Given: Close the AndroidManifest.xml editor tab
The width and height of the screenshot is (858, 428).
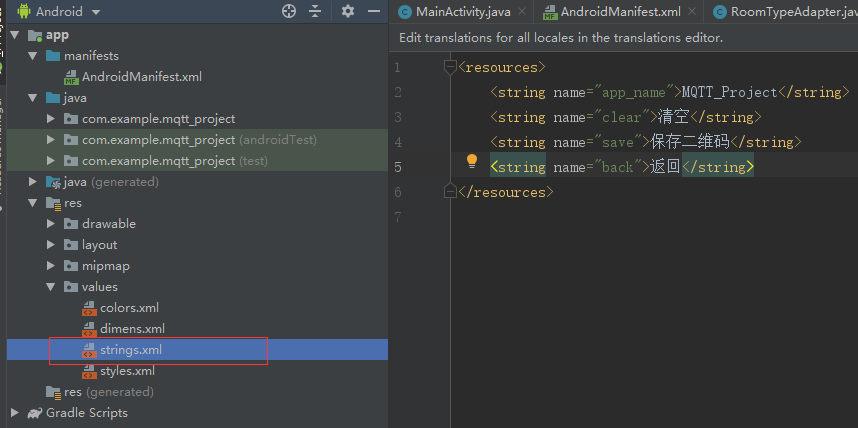Looking at the screenshot, I should [x=692, y=11].
